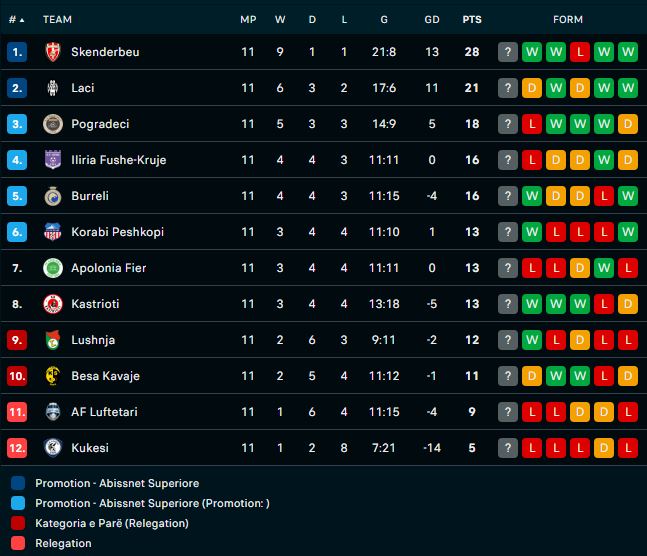
Task: Click the Apolonia Fier green badge
Action: coord(53,268)
